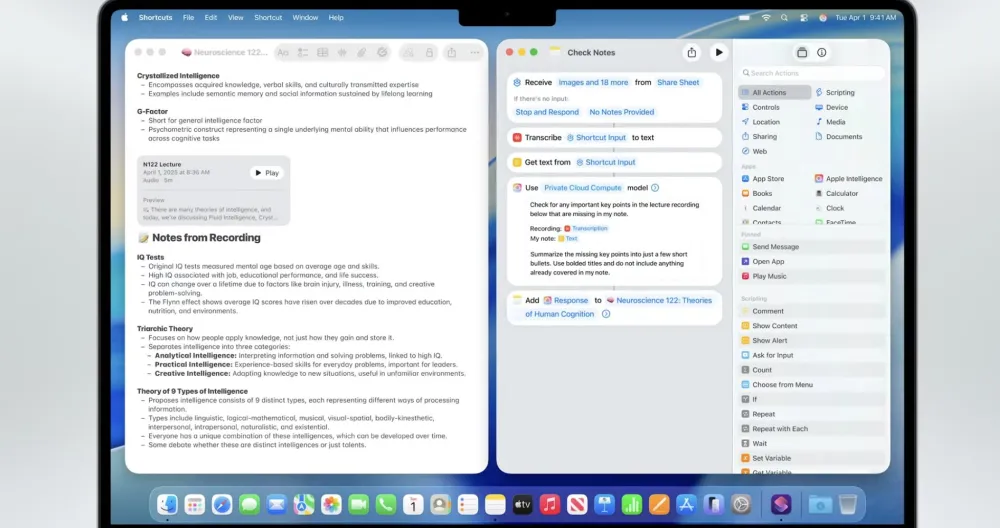Choose Apple Intelligence in apps list
Viewport: 1000px width, 528px height.
pos(848,179)
